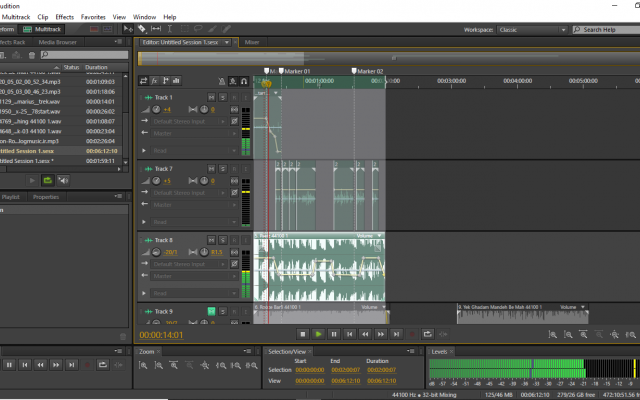
Task: Open Track 1 Read automation mode dropdown
Action: pos(194,151)
